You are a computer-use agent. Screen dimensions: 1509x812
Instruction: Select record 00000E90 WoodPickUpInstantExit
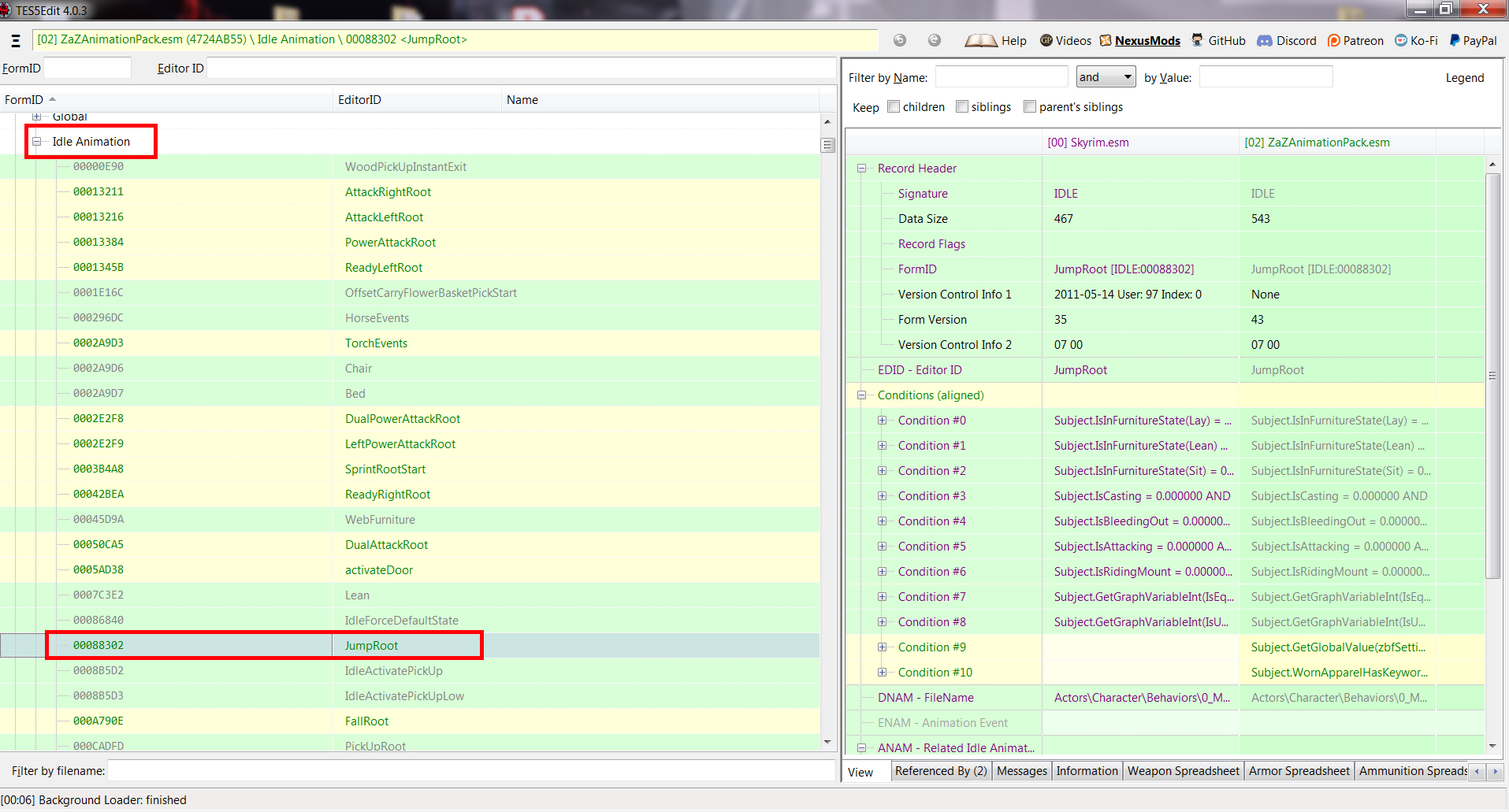point(410,167)
